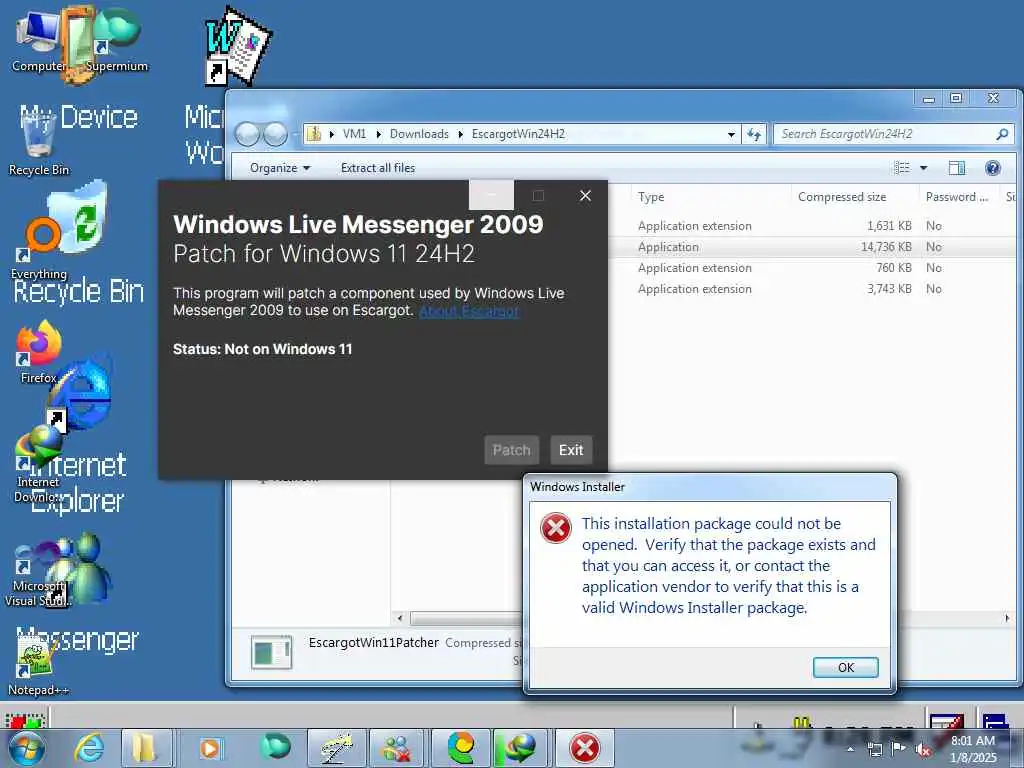
Task: Click the red X error taskbar button
Action: [x=584, y=748]
